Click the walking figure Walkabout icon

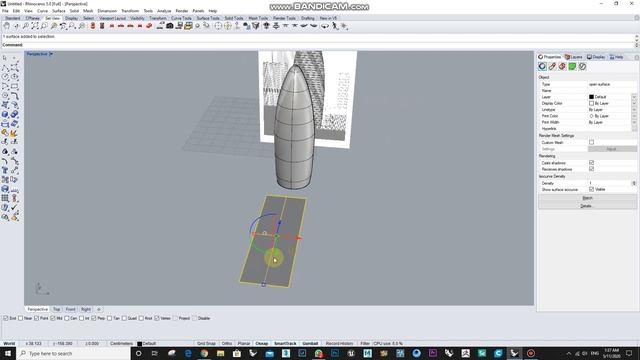tap(335, 26)
